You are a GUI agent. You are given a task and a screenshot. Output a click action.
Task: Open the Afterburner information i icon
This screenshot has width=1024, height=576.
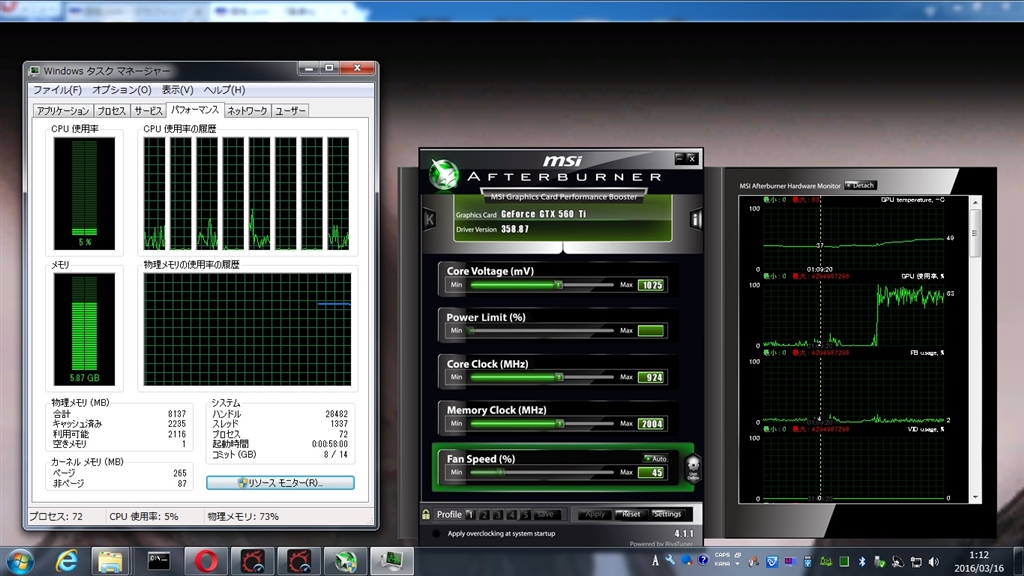pos(696,219)
